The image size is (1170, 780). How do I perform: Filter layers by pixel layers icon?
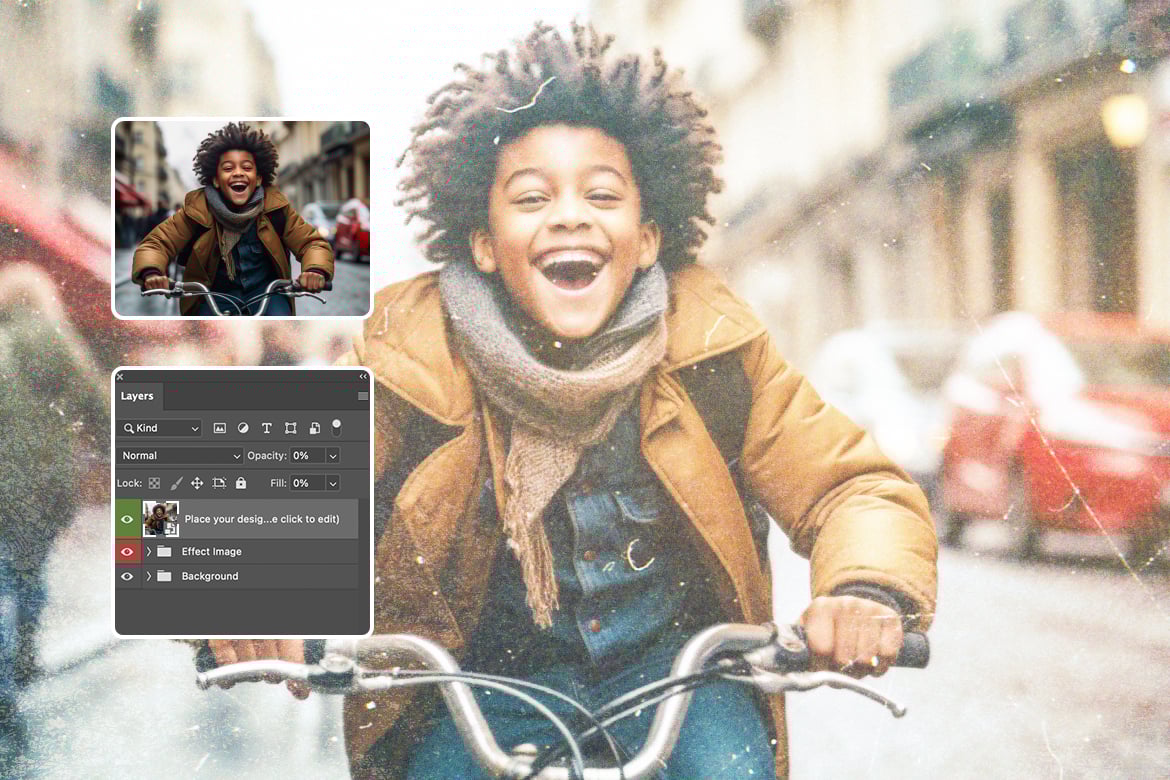click(x=219, y=428)
